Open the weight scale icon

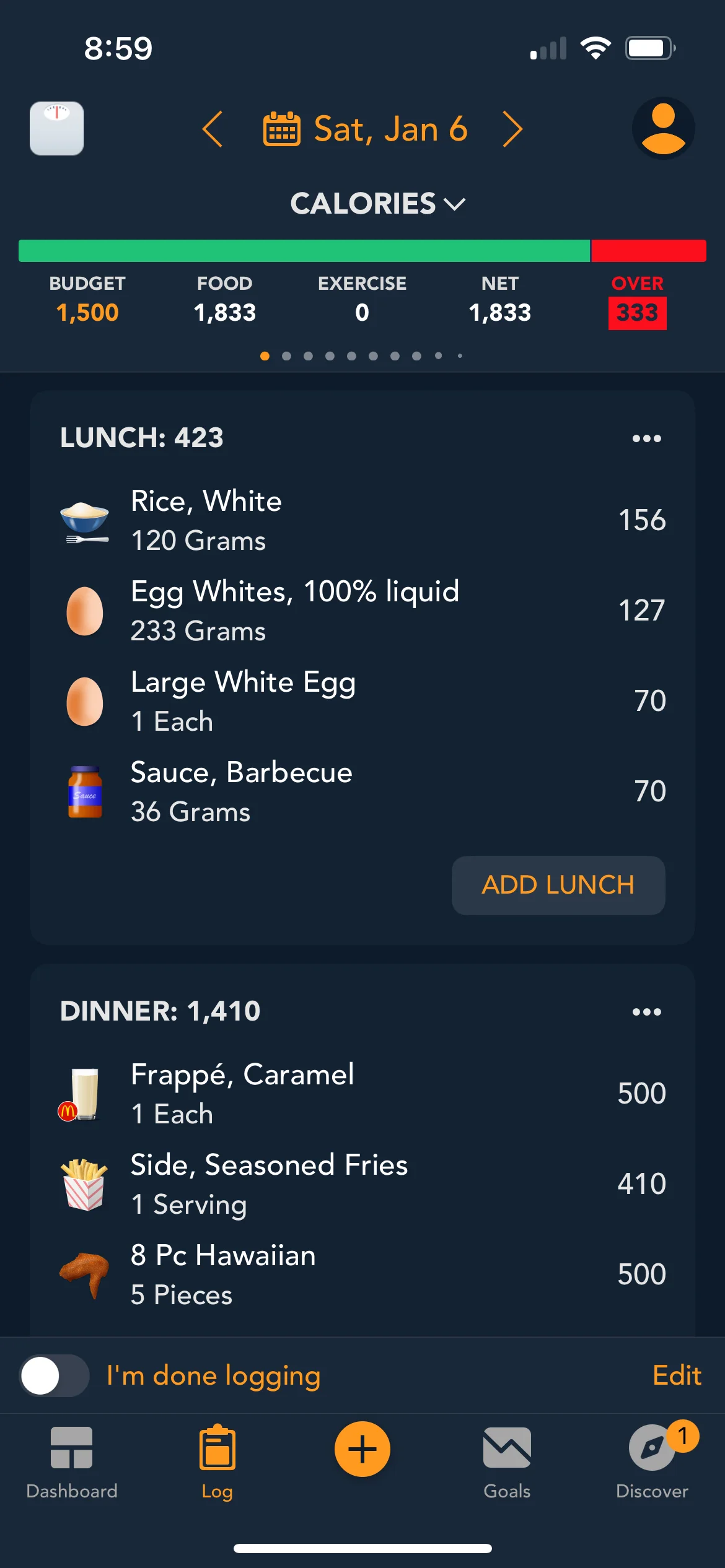tap(56, 128)
